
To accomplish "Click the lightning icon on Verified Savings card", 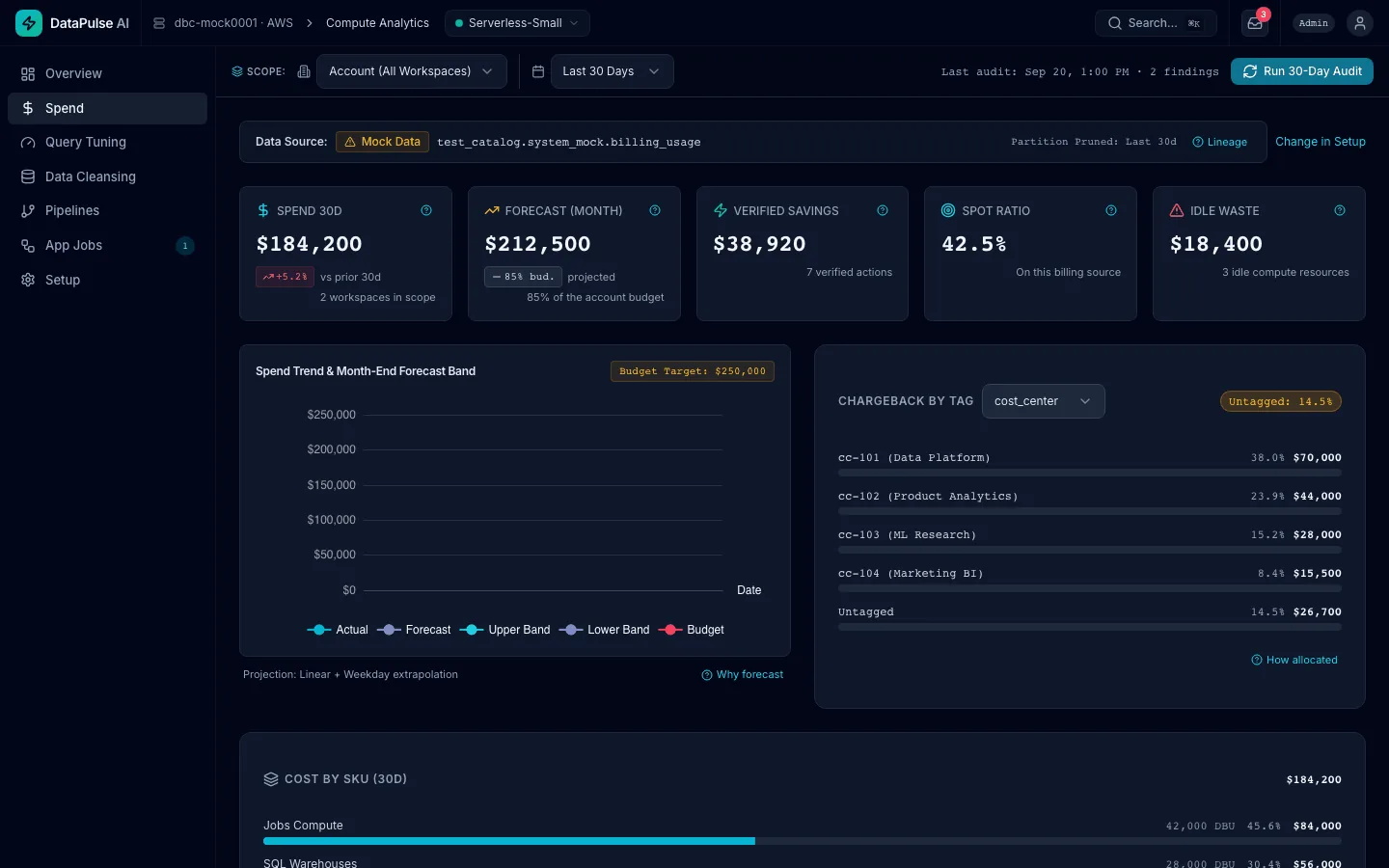I will [721, 210].
